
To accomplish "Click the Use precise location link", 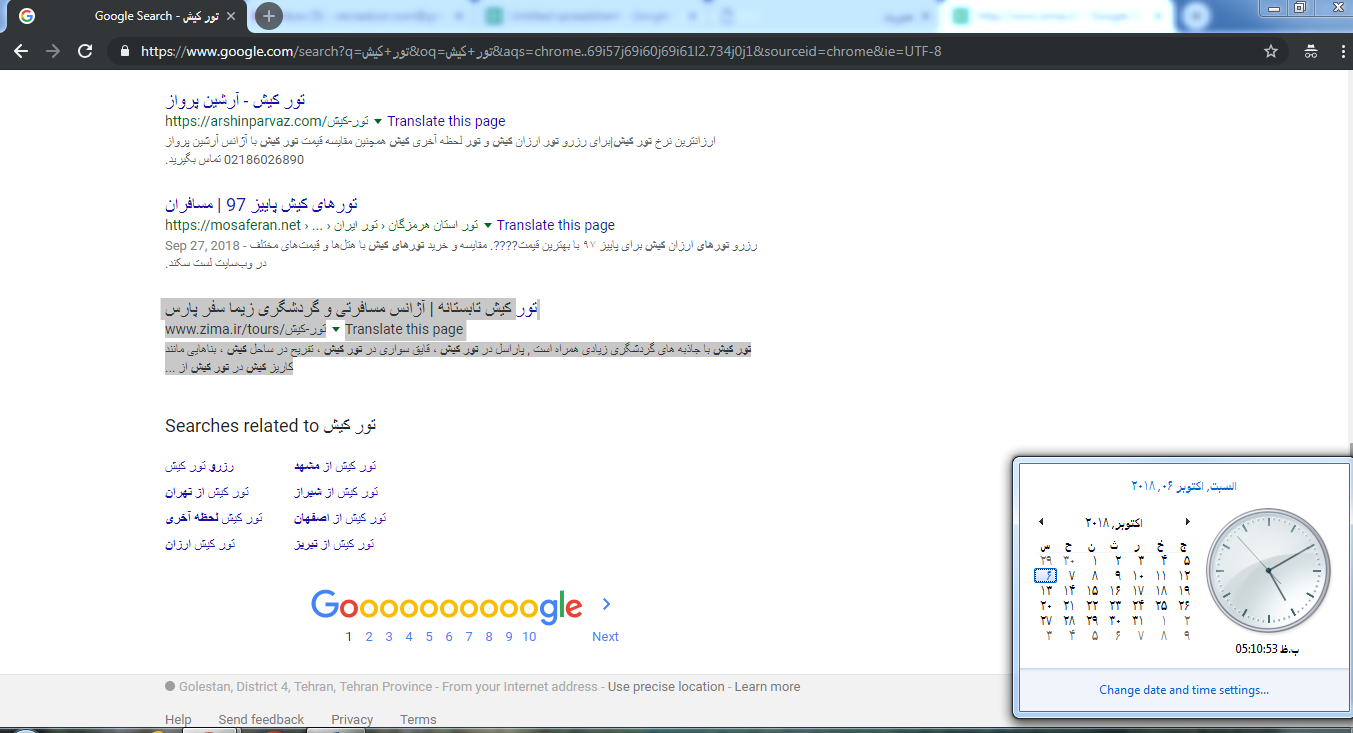I will (x=666, y=687).
